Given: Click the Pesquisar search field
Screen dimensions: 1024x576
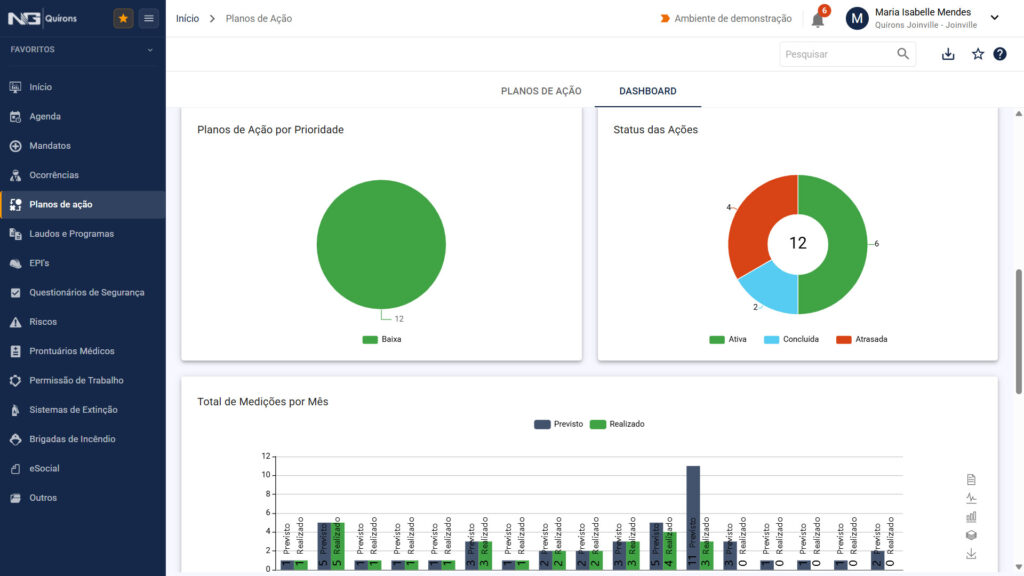Looking at the screenshot, I should [839, 54].
